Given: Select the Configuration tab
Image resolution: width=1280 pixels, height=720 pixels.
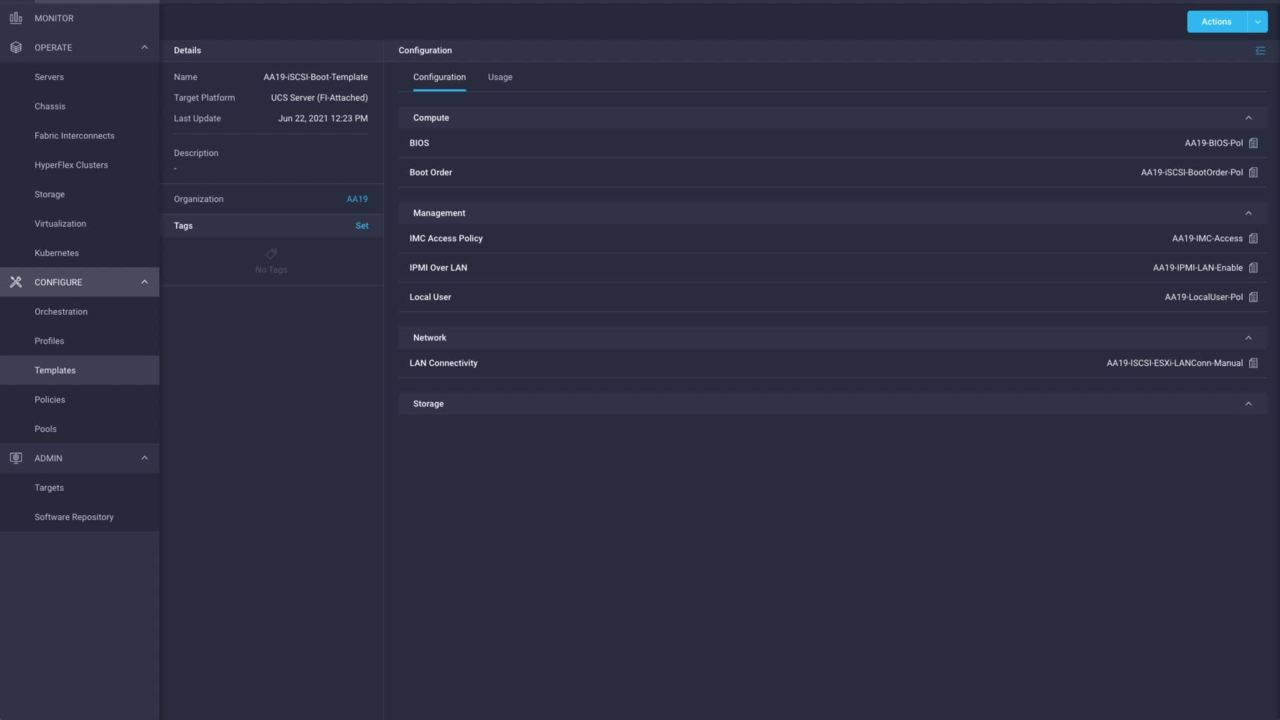Looking at the screenshot, I should [x=439, y=77].
